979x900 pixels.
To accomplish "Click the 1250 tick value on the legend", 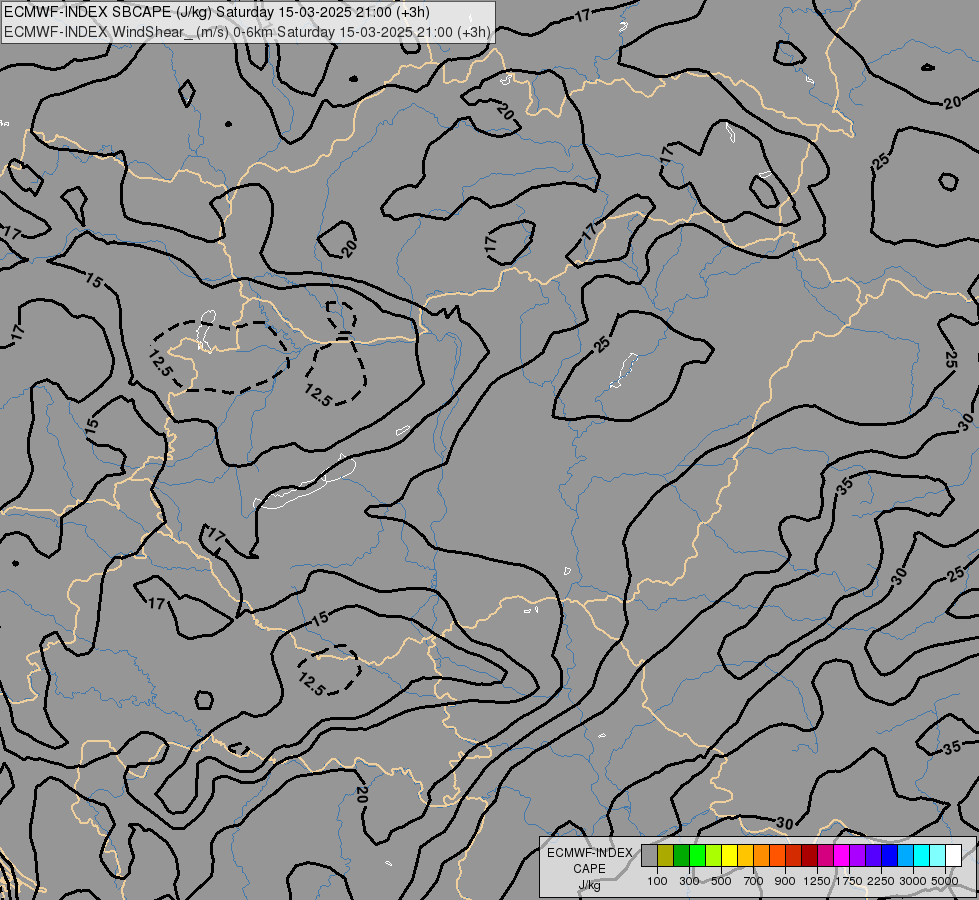I will (x=817, y=881).
